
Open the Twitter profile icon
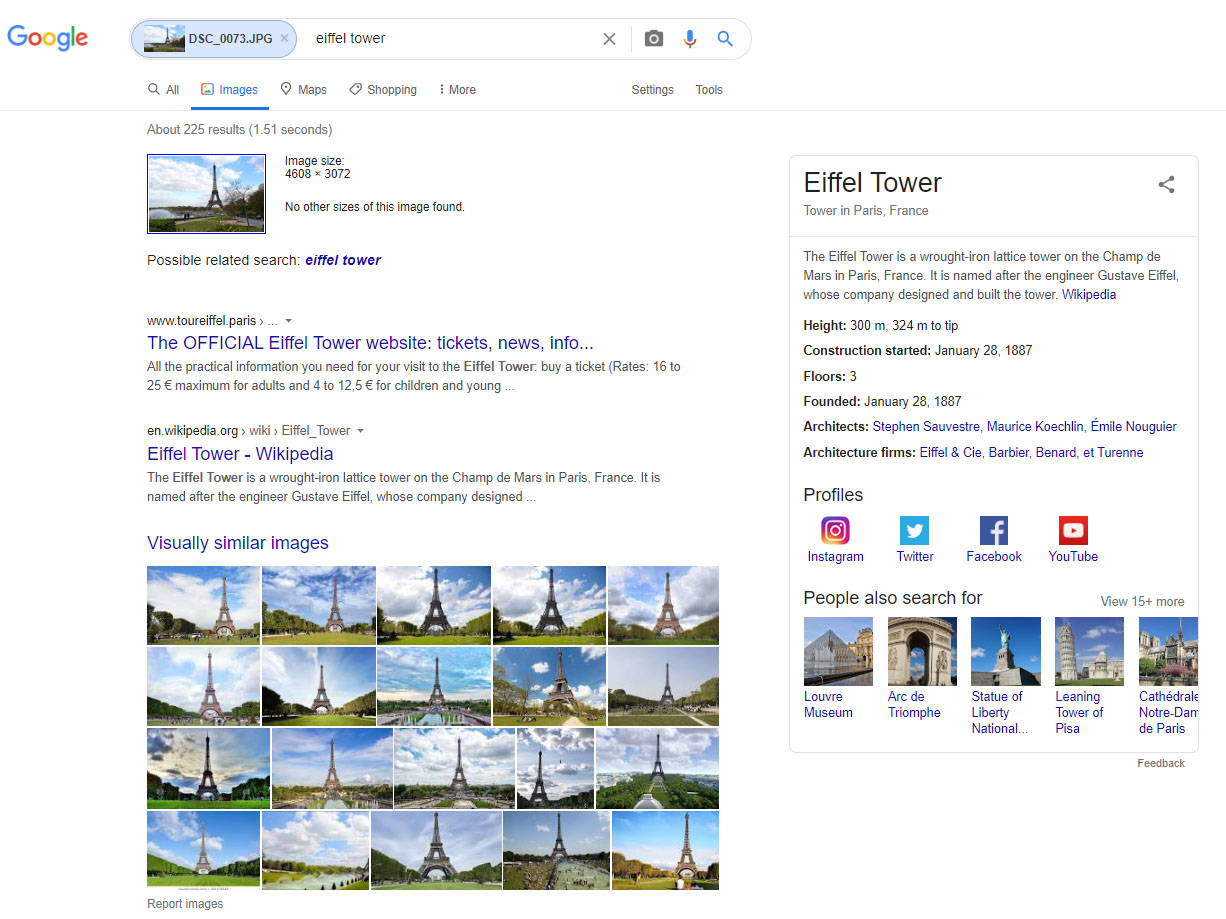pyautogui.click(x=914, y=530)
